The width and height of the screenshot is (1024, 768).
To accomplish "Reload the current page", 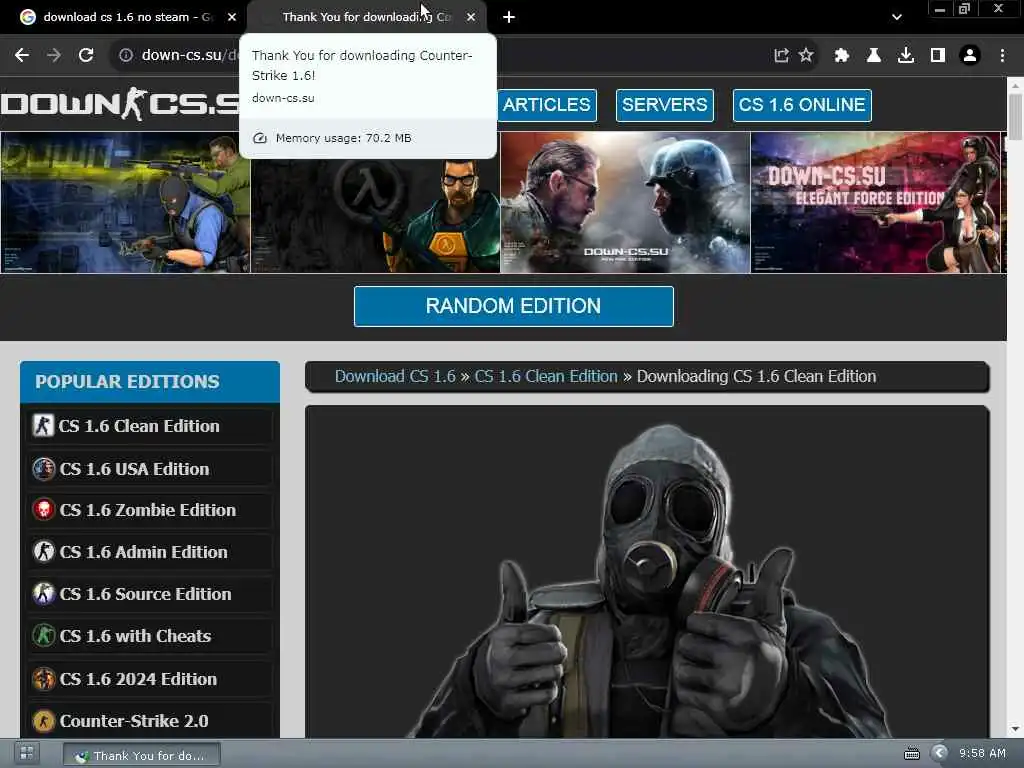I will click(86, 56).
